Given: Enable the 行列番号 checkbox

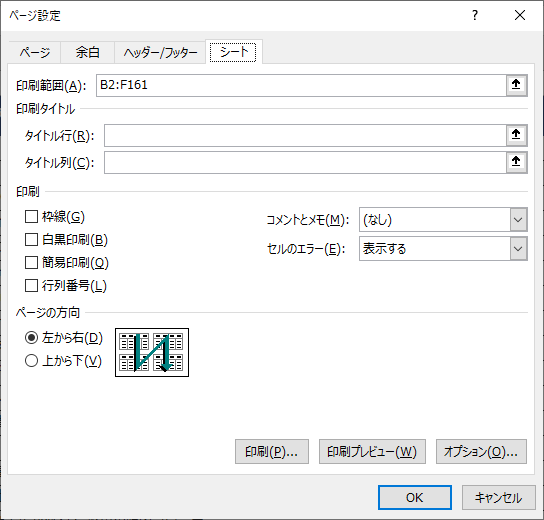Looking at the screenshot, I should pos(31,286).
